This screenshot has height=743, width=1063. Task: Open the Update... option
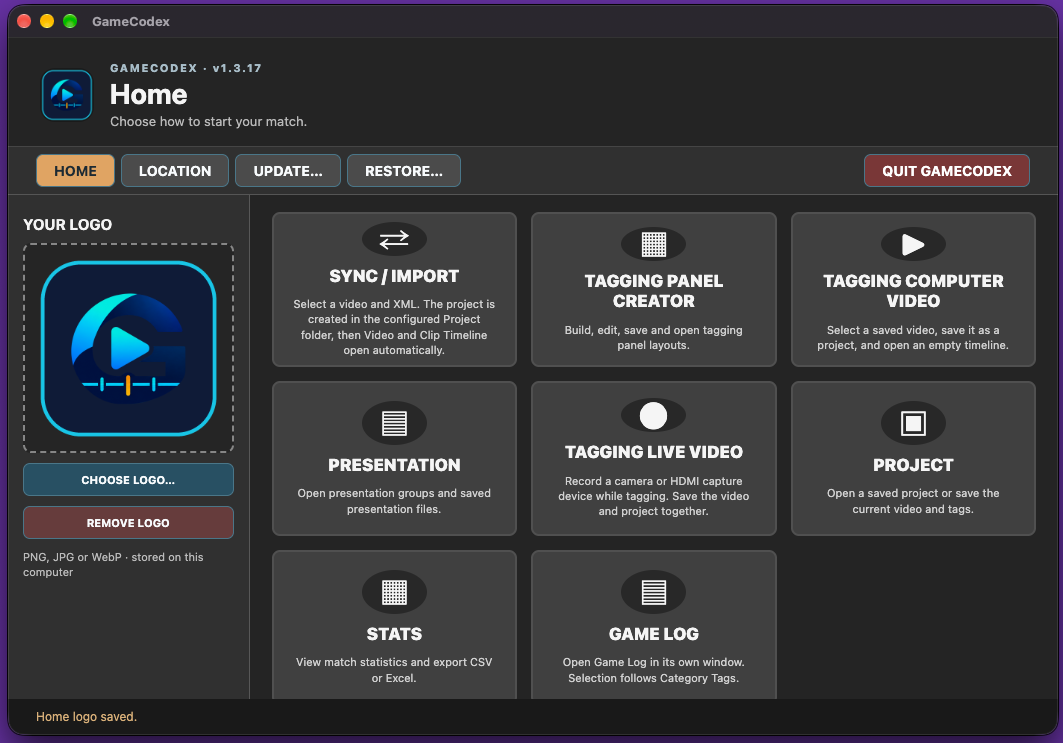[x=288, y=171]
